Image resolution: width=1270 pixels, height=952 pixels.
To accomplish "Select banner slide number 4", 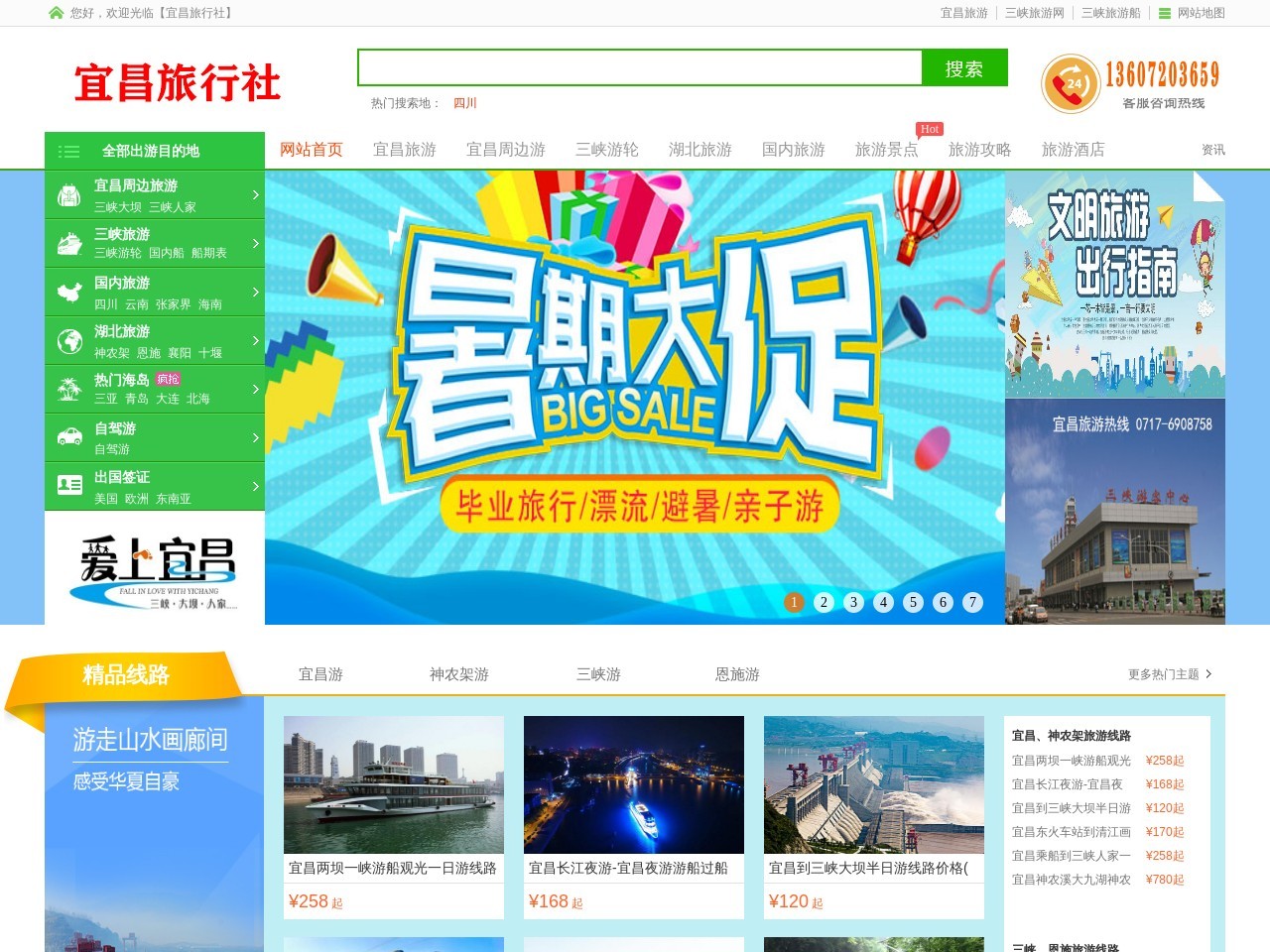I will pyautogui.click(x=883, y=602).
